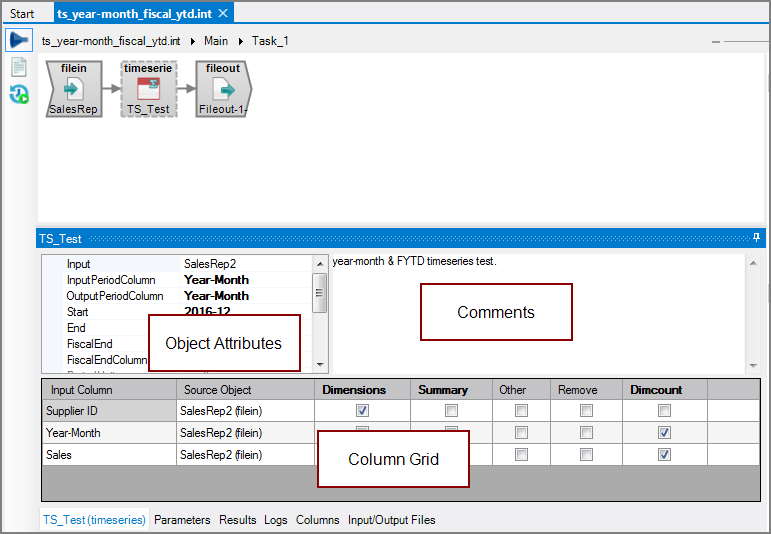
Task: Click the Input Column header
Action: tap(110, 390)
